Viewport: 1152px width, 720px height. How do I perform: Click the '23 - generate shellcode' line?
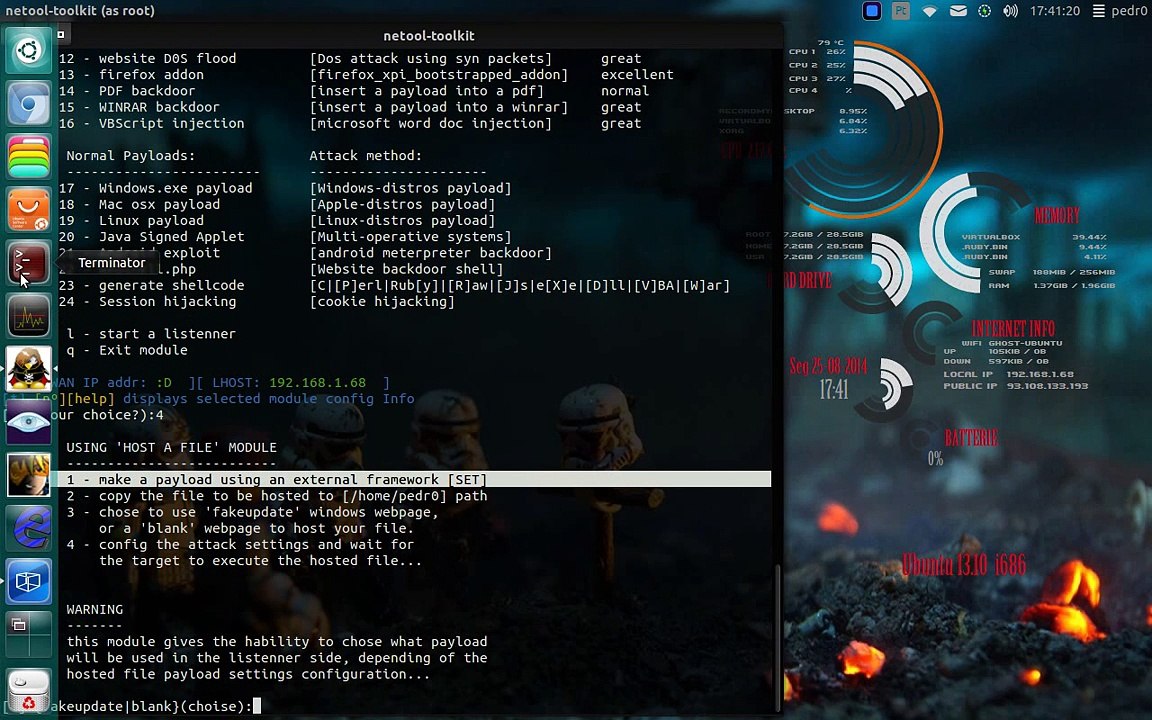pyautogui.click(x=152, y=285)
